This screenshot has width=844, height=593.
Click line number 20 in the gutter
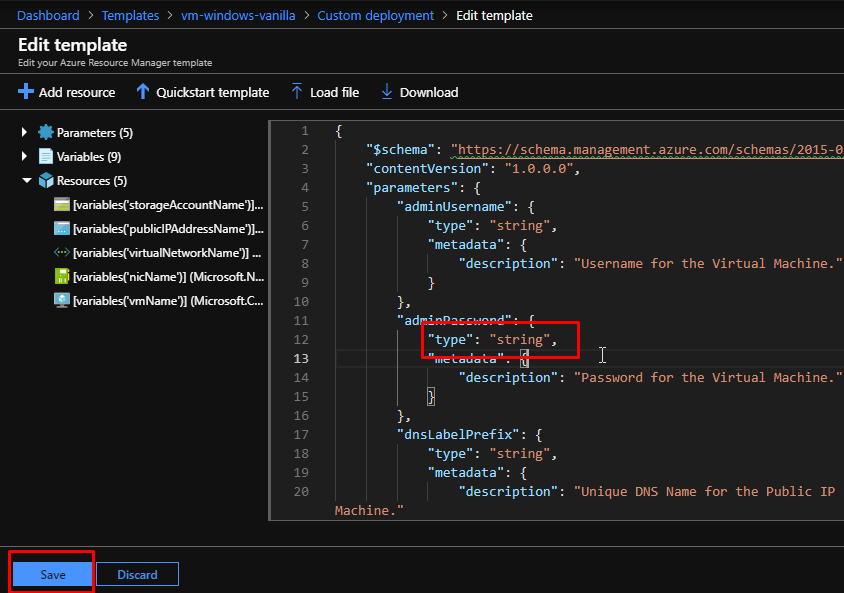301,492
